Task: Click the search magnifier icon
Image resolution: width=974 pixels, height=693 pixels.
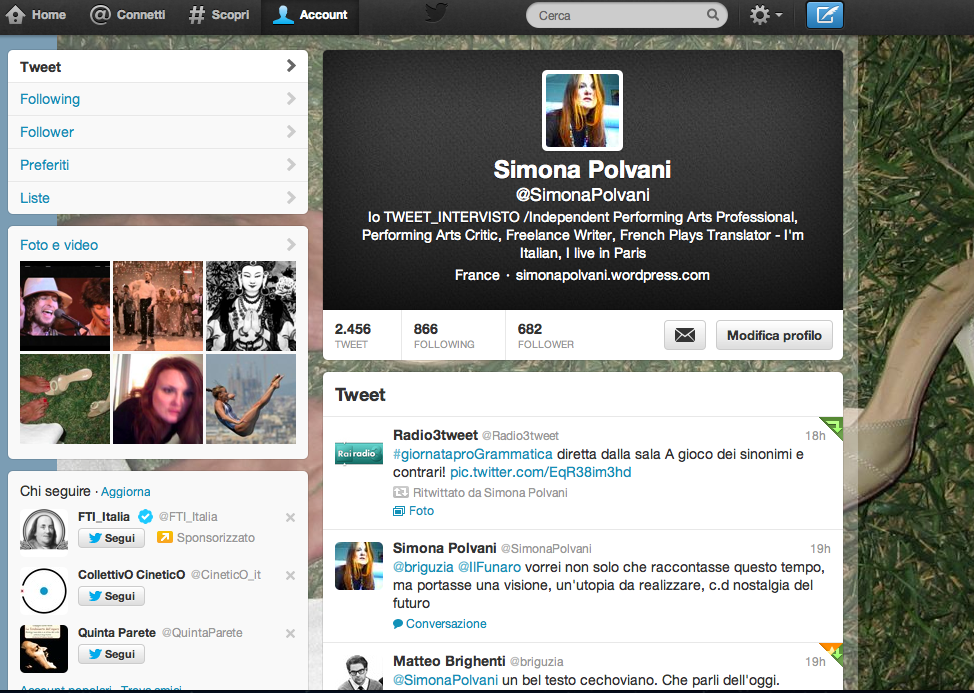Action: click(713, 15)
